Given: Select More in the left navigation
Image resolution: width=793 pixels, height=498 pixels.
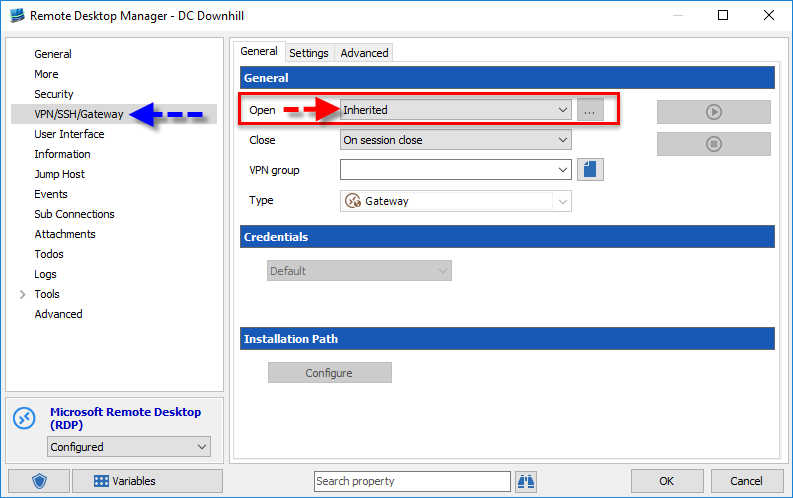Looking at the screenshot, I should coord(46,74).
